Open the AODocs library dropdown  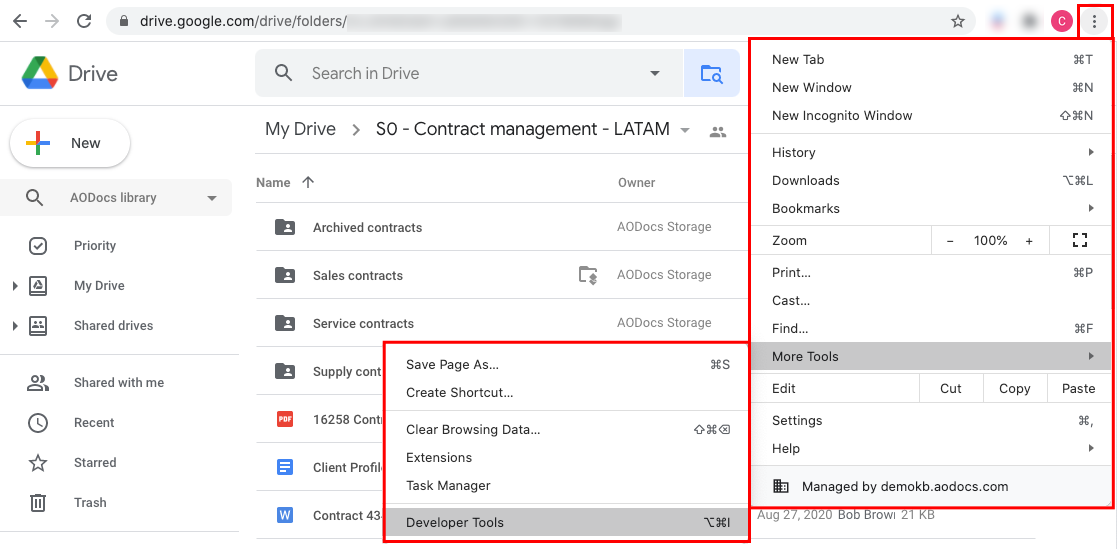tap(212, 198)
